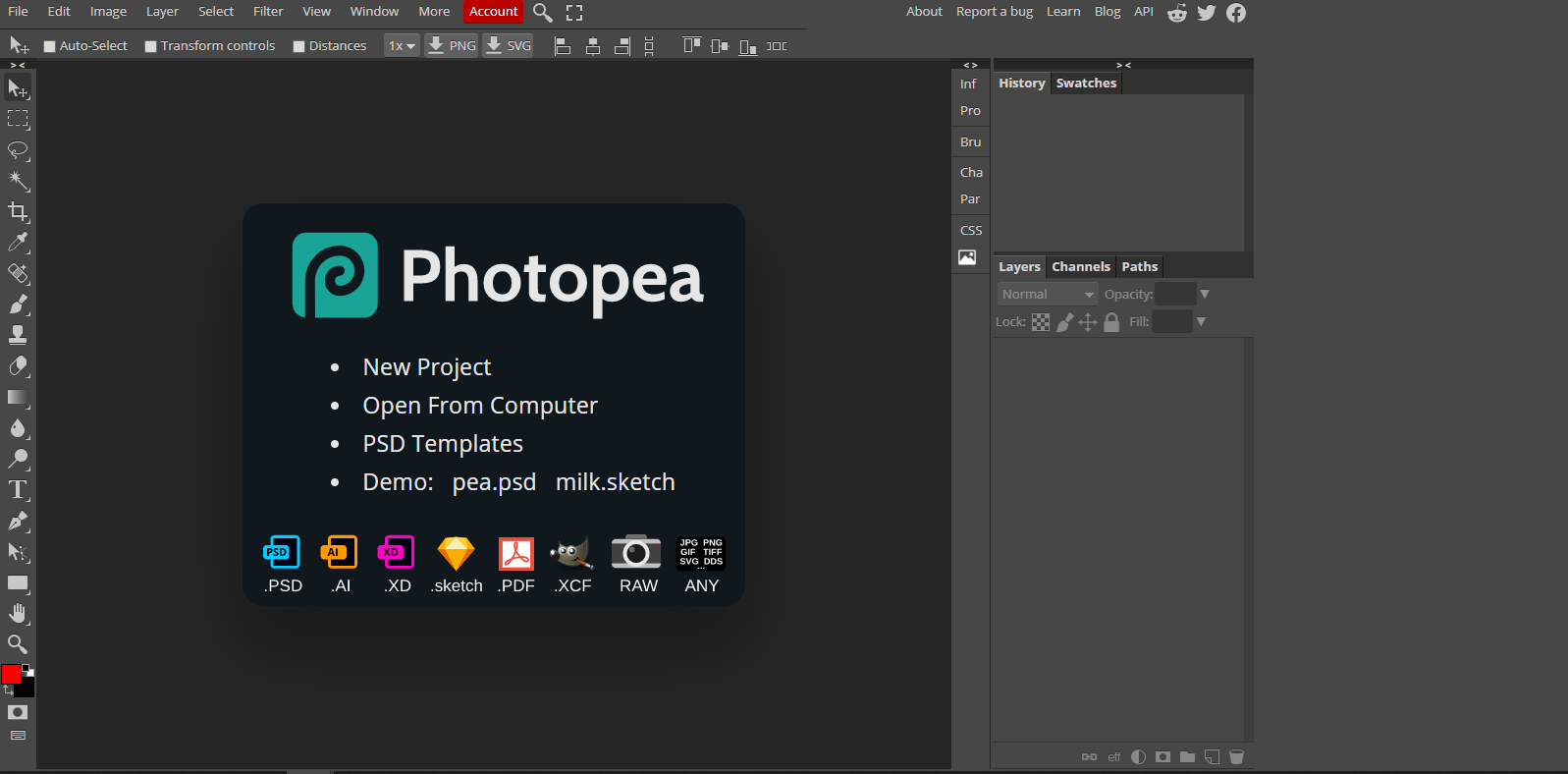Screen dimensions: 1568x774
Task: Open the 1x scale dropdown
Action: (402, 46)
